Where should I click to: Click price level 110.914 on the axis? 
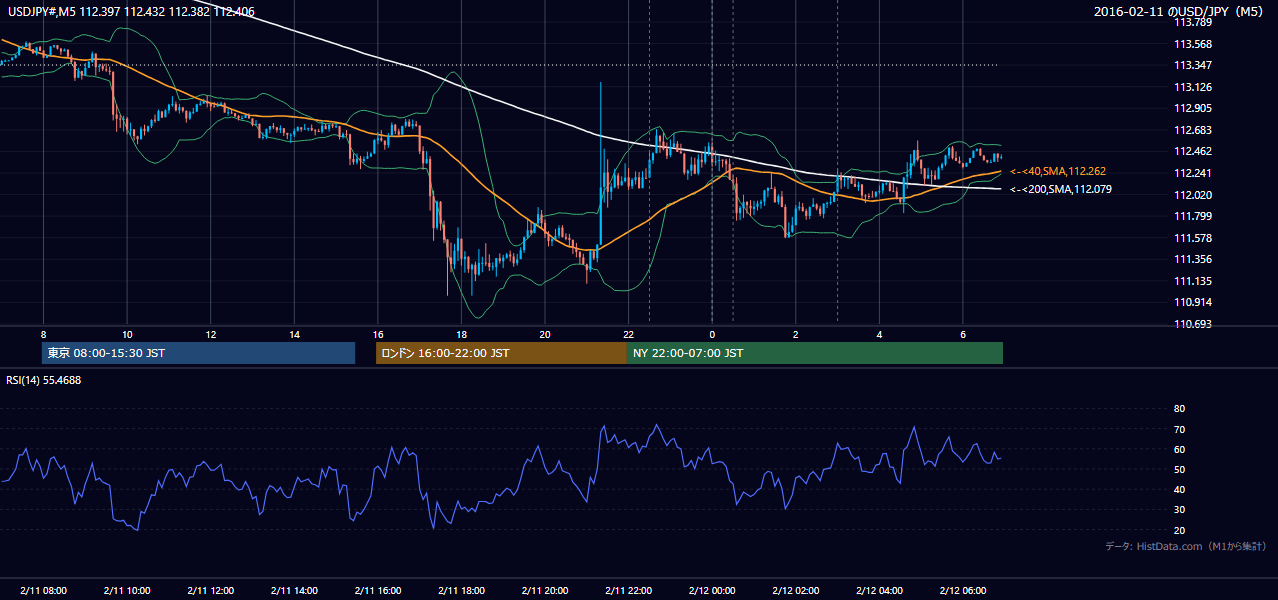point(1192,302)
